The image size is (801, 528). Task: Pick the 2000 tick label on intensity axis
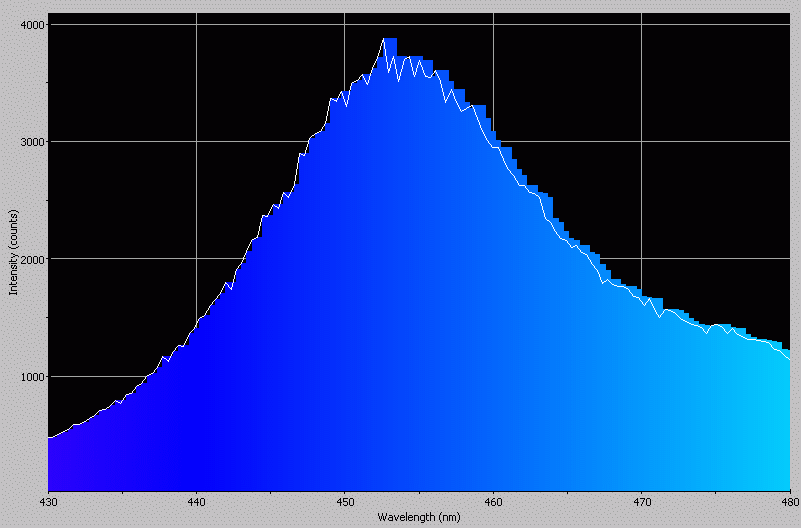pyautogui.click(x=29, y=259)
